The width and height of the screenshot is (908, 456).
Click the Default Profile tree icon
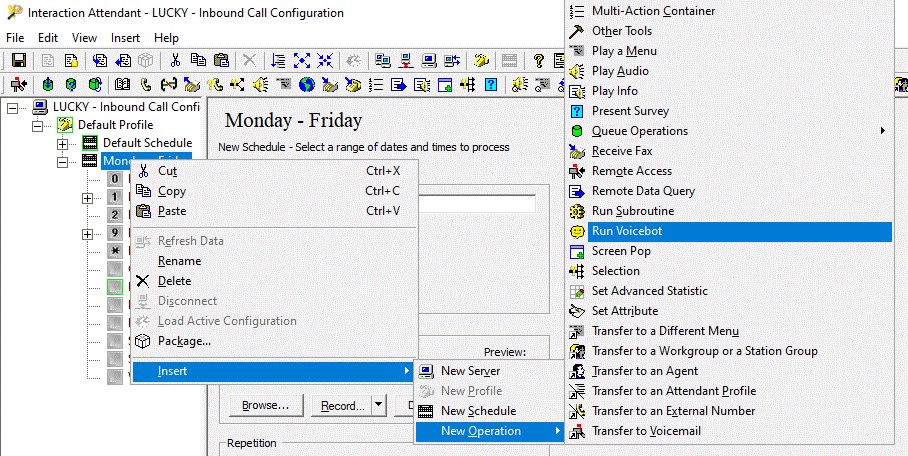pyautogui.click(x=65, y=125)
